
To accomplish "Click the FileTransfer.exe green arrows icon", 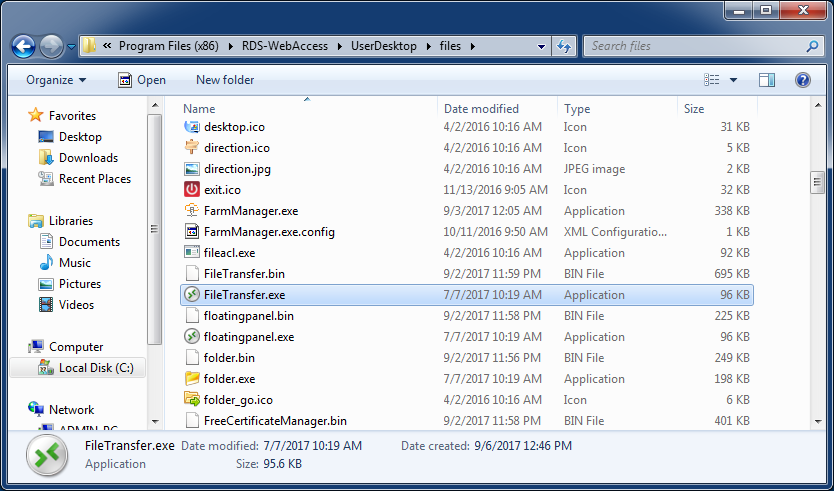I will tap(191, 295).
